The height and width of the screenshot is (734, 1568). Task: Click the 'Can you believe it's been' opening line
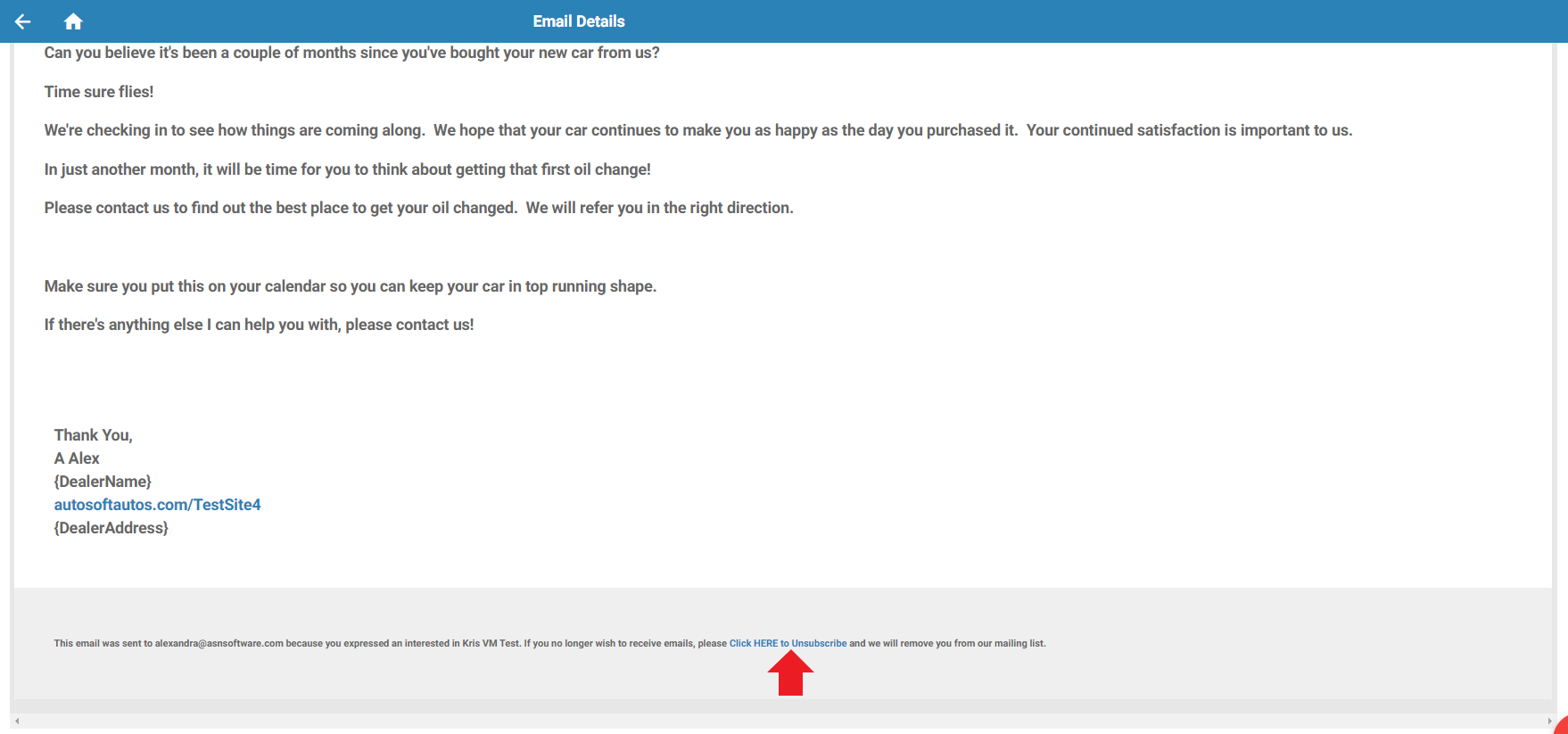pos(352,53)
